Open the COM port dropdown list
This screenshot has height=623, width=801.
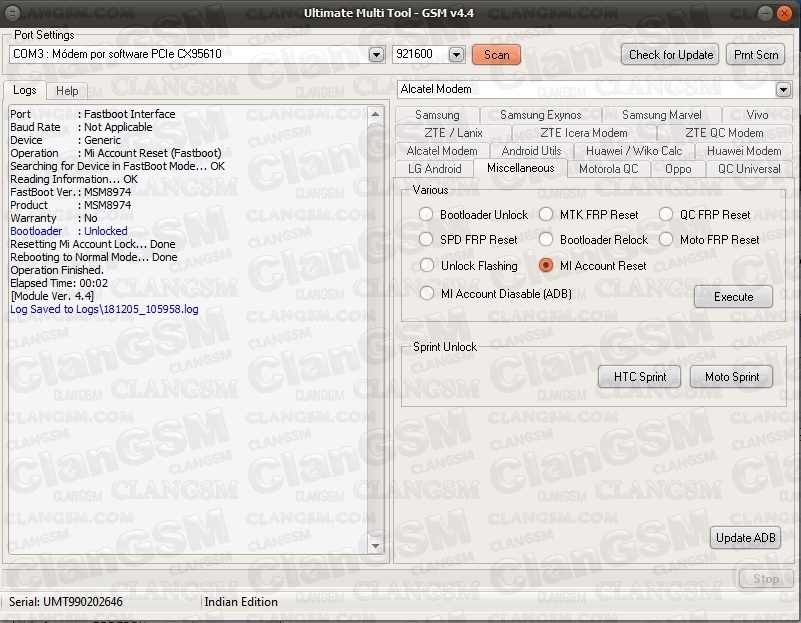376,55
